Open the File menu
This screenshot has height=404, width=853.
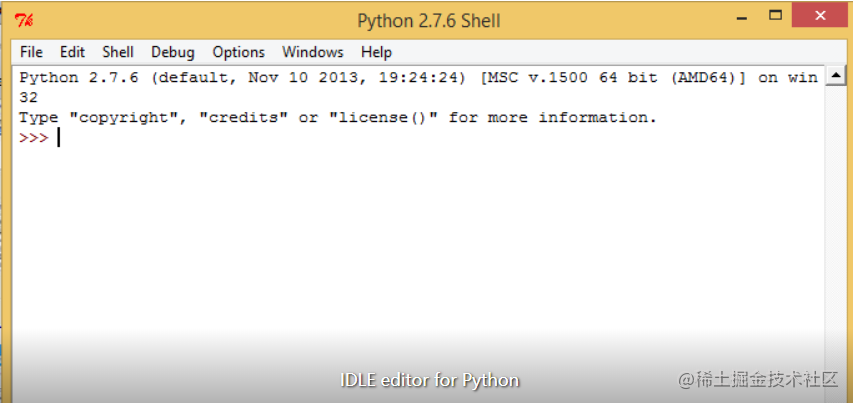31,52
